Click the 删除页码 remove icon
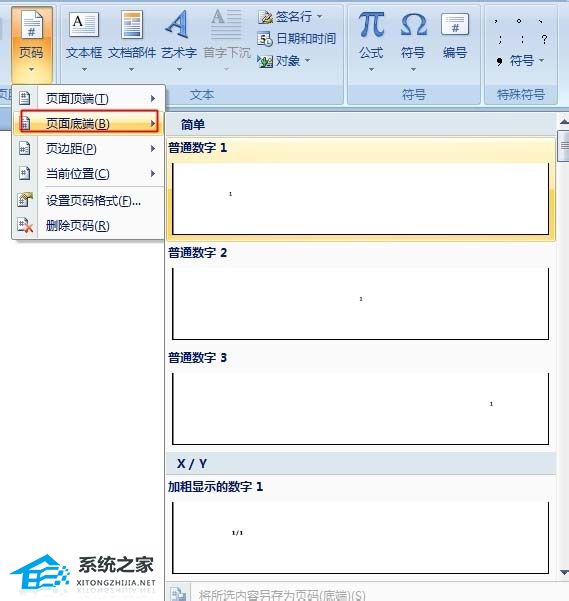Image resolution: width=569 pixels, height=601 pixels. pyautogui.click(x=25, y=225)
